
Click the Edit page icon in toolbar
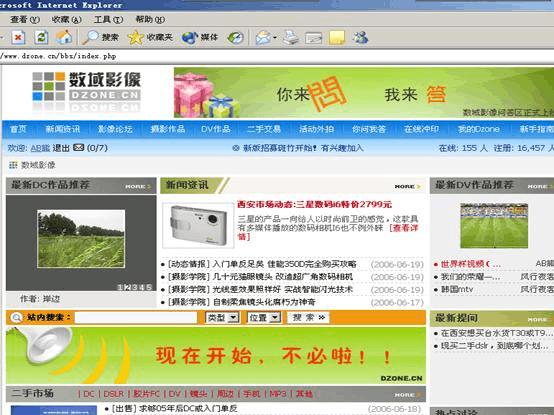314,37
